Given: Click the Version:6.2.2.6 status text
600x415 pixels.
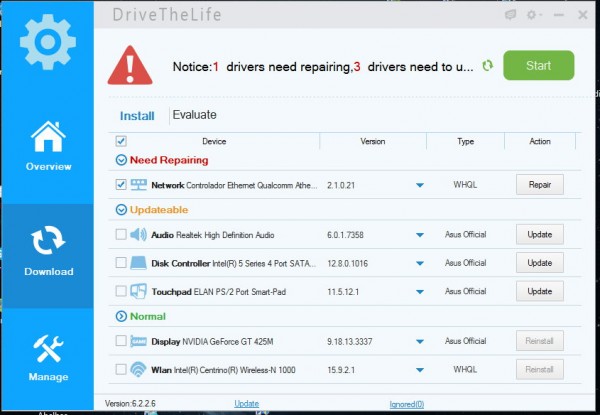Looking at the screenshot, I should click(x=130, y=404).
